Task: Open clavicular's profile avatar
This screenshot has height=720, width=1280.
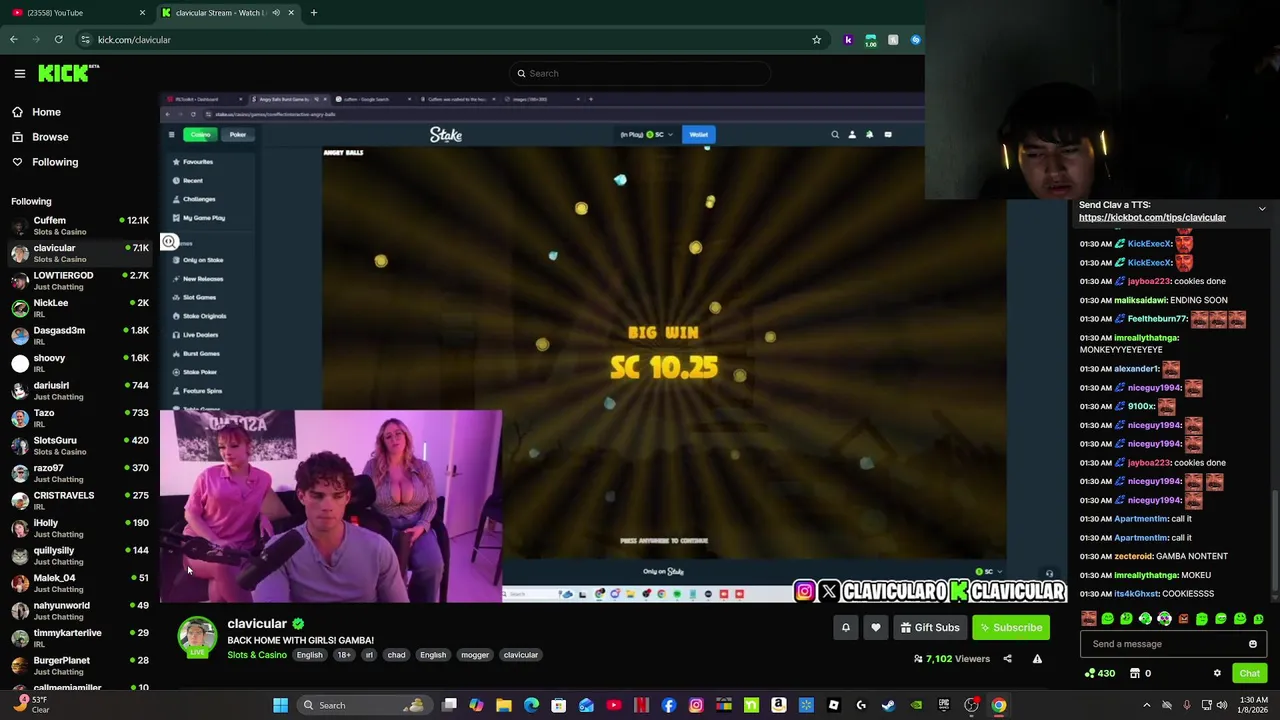Action: (x=197, y=637)
